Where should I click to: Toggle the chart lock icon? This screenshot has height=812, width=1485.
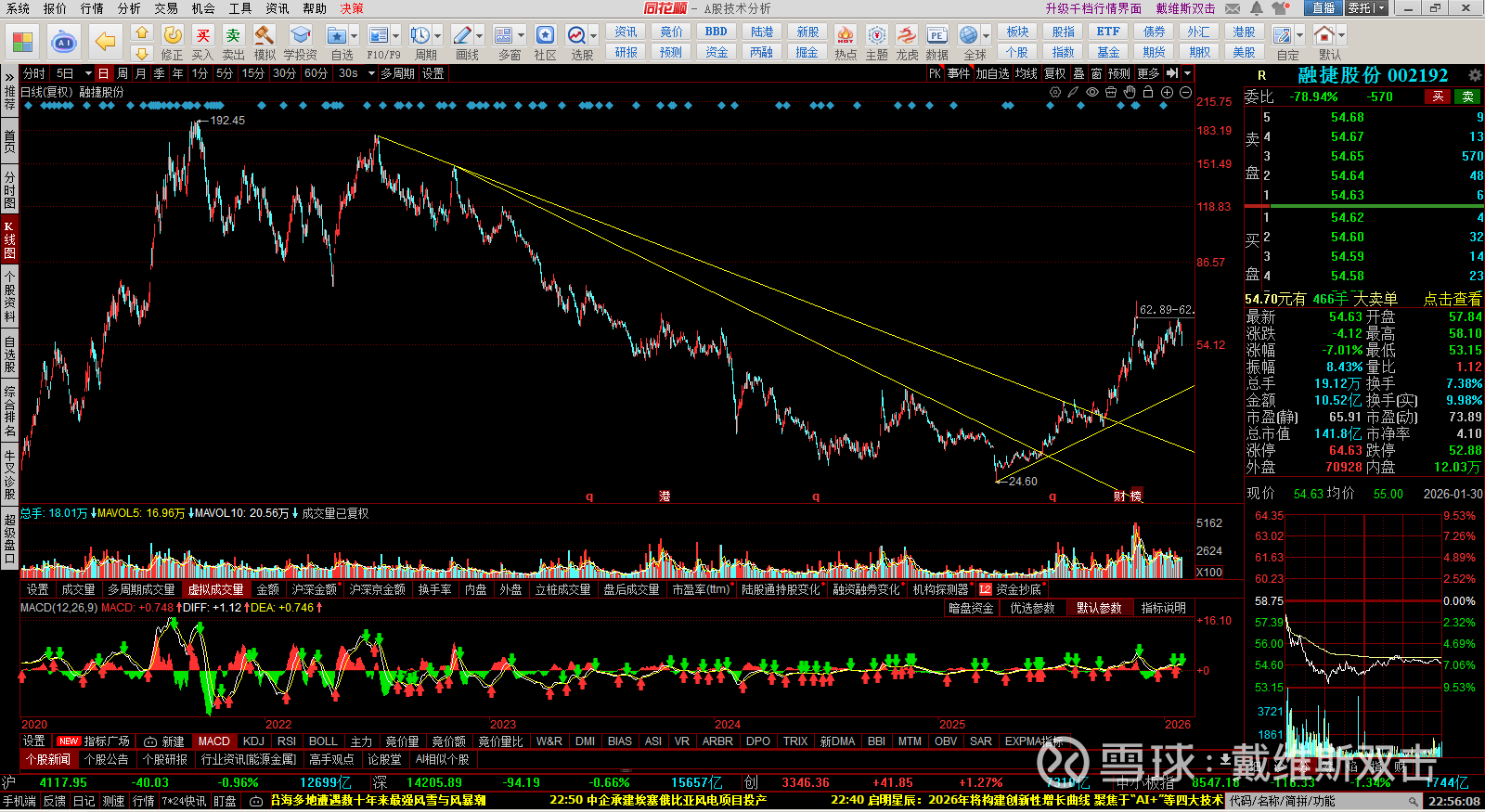point(1148,92)
